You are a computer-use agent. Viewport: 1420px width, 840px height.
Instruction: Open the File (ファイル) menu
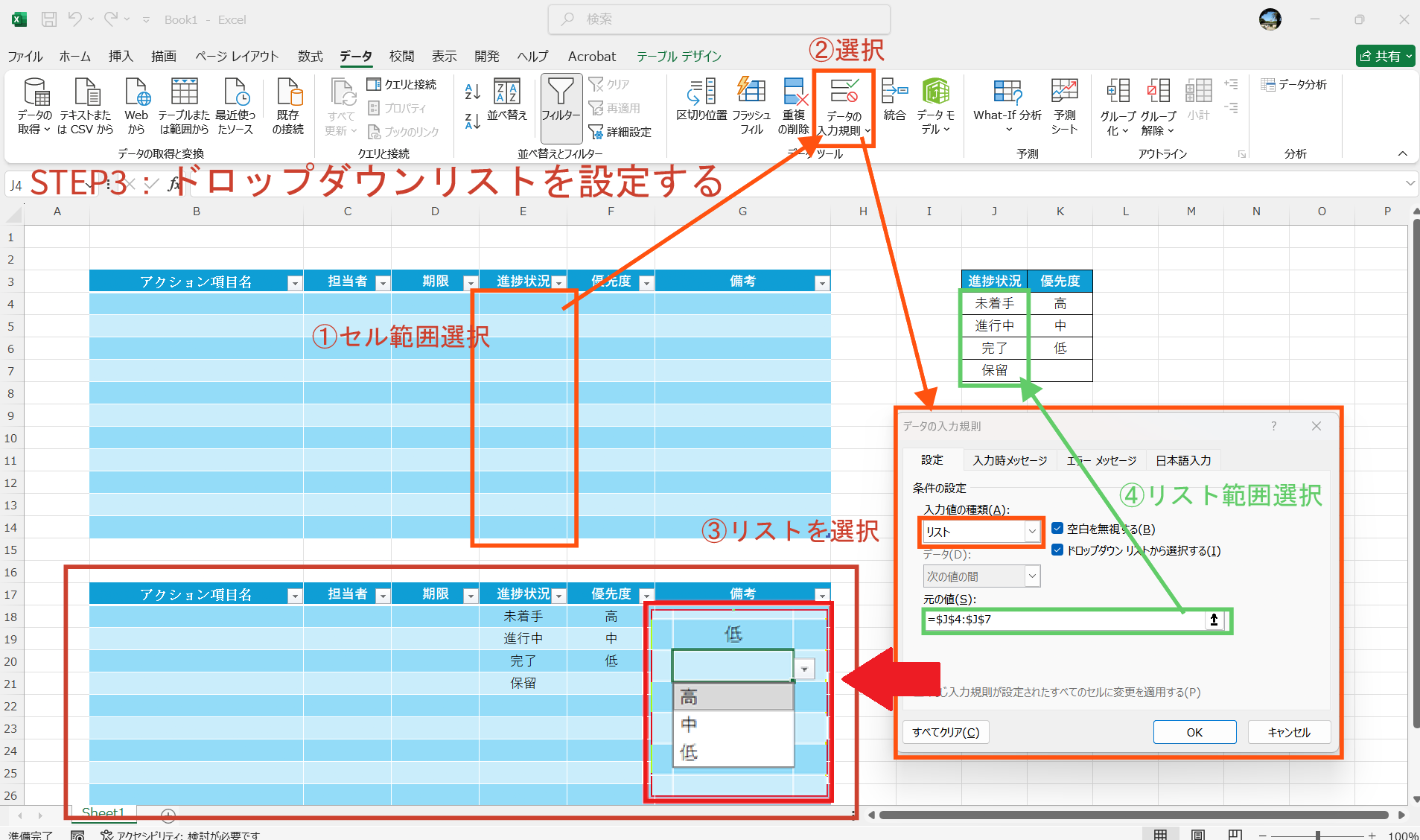click(x=25, y=57)
